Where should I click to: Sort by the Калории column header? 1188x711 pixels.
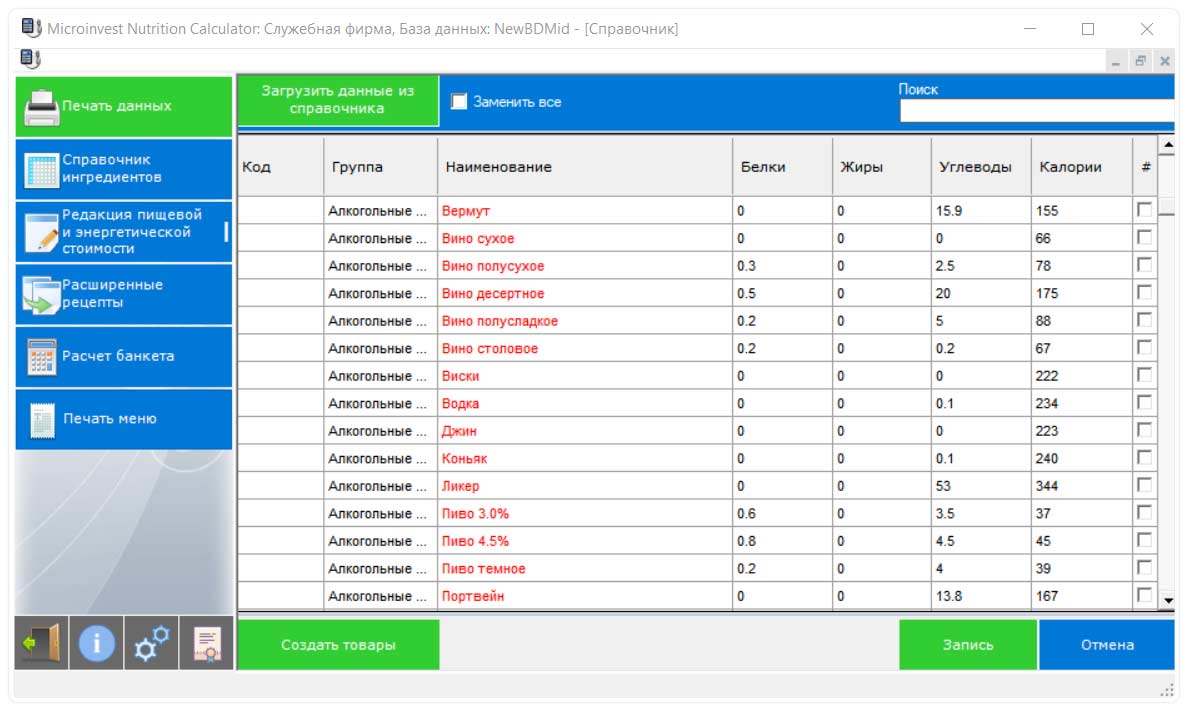pos(1082,167)
